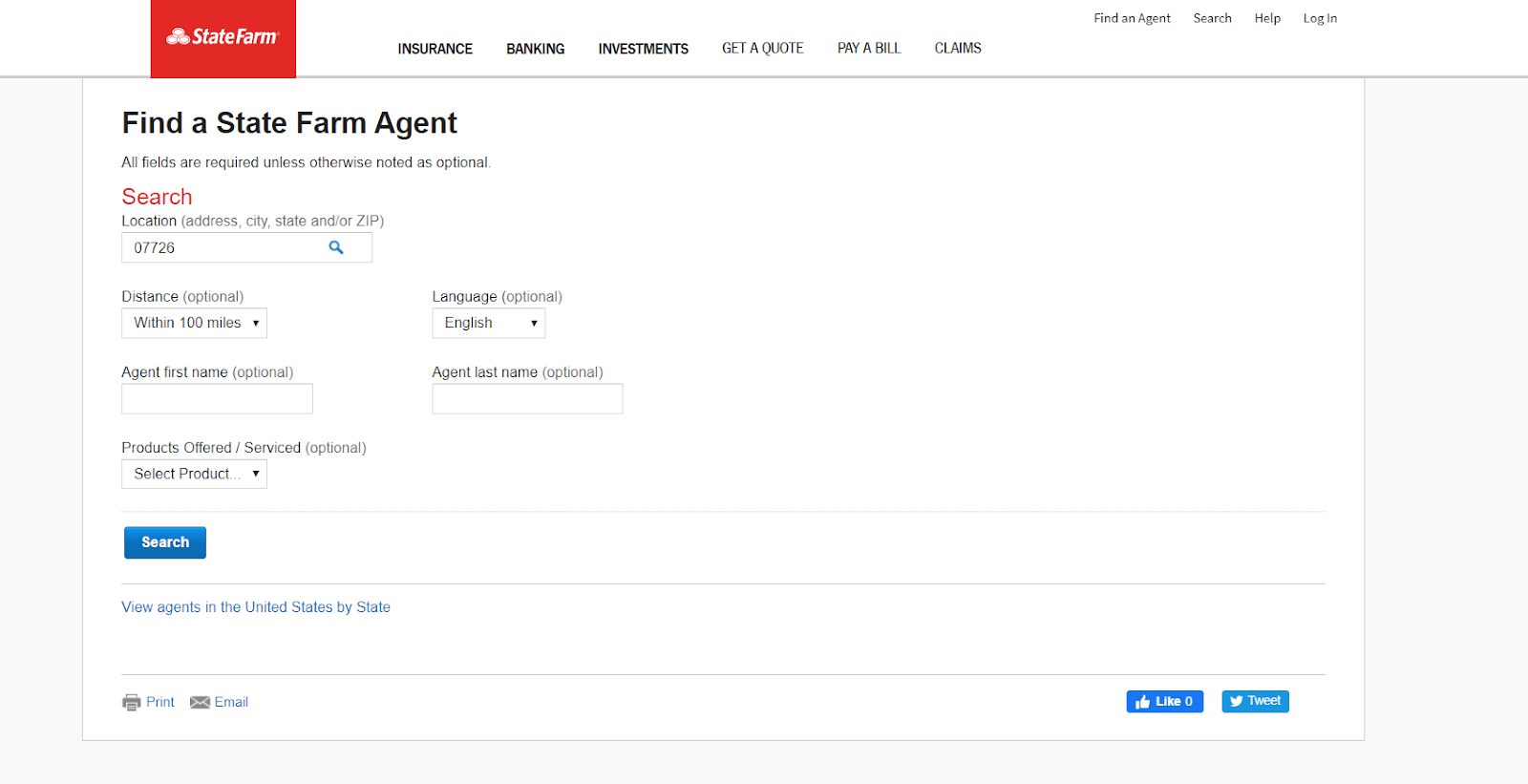Open View agents in the United States link
Image resolution: width=1528 pixels, height=784 pixels.
tap(256, 607)
